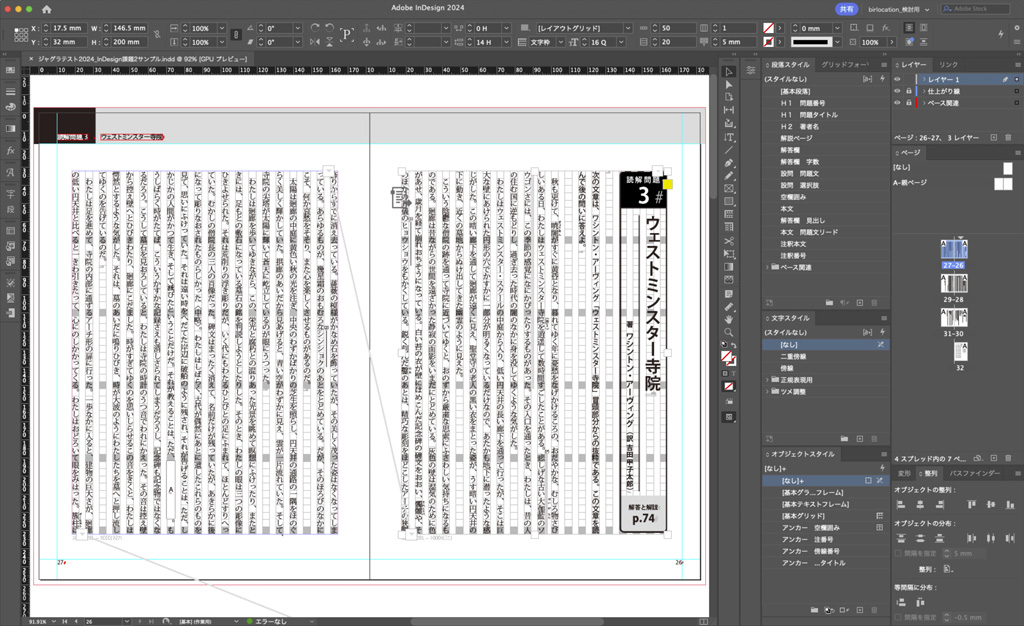Image resolution: width=1024 pixels, height=626 pixels.
Task: Click align bottom edges icon
Action: [x=1010, y=505]
